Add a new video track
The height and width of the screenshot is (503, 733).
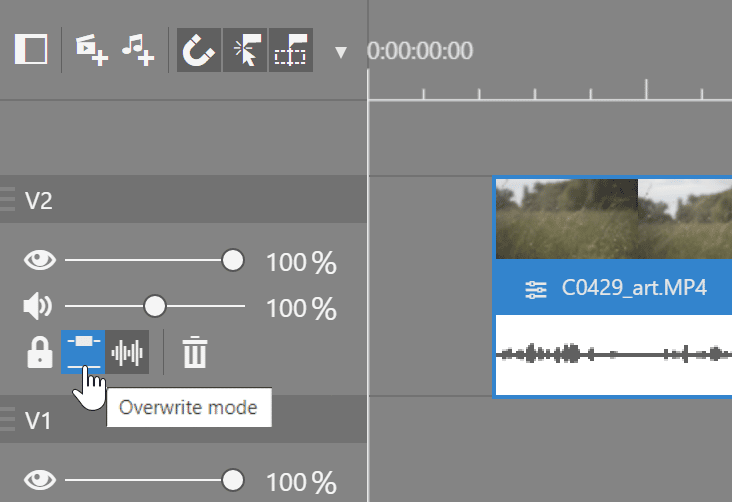[92, 49]
